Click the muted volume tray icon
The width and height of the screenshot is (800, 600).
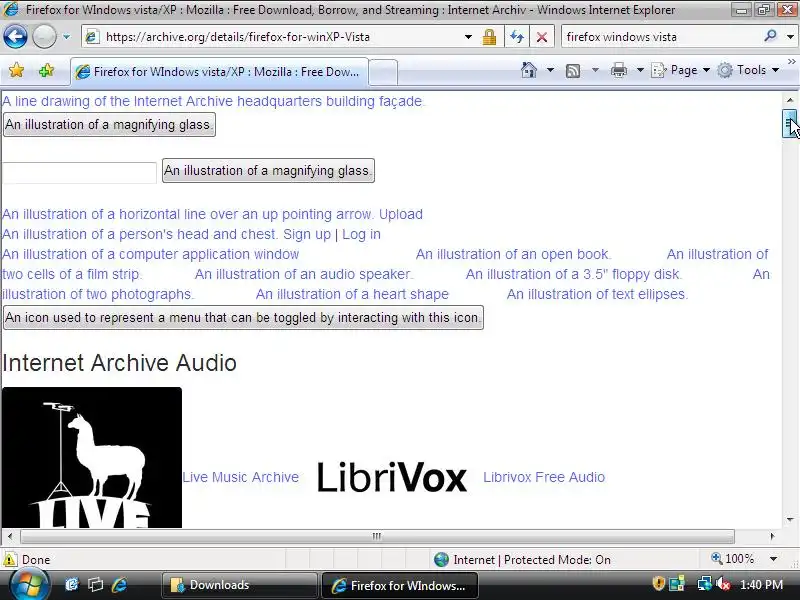tap(723, 584)
